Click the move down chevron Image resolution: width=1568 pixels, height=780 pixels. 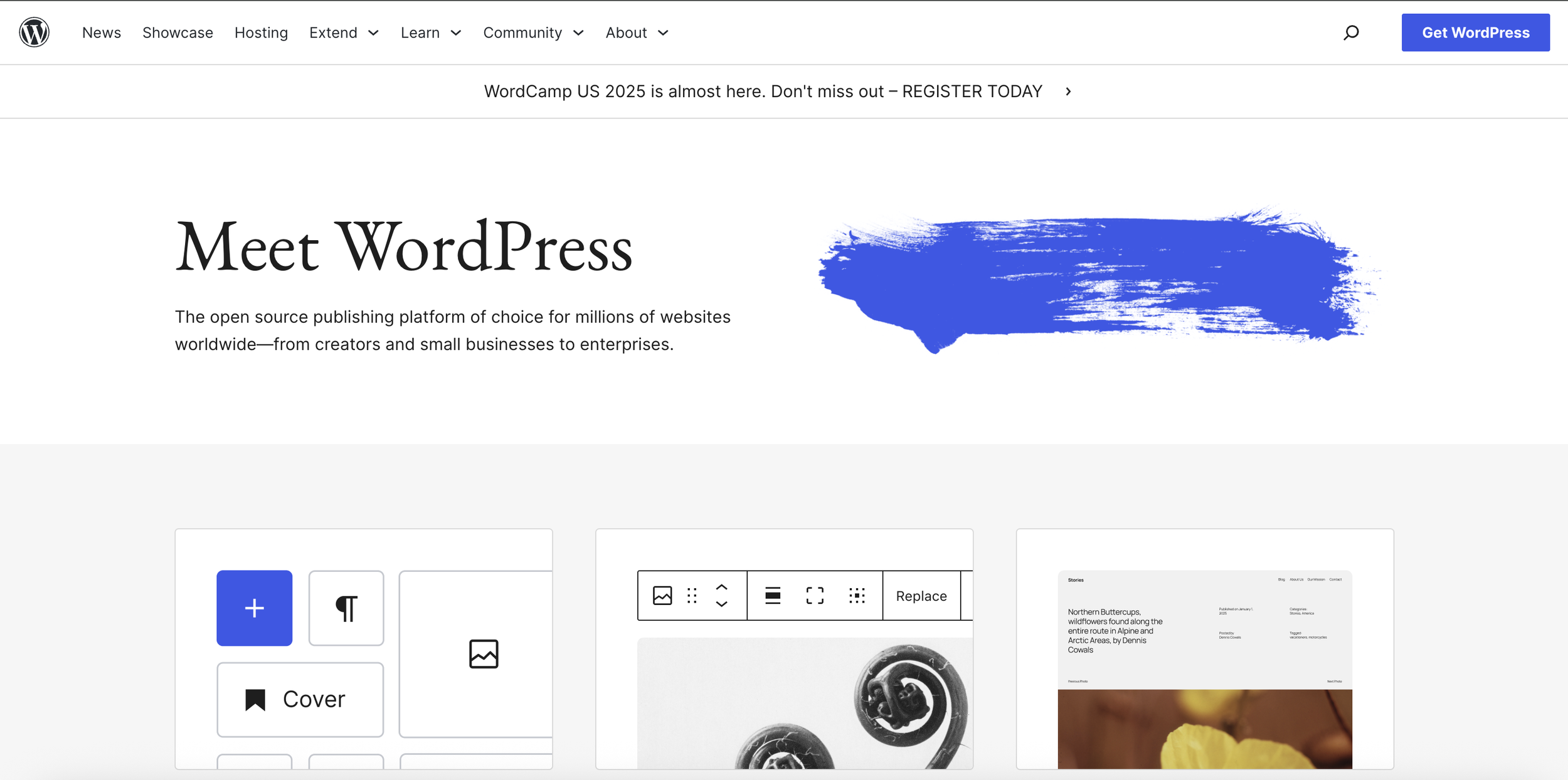[722, 604]
